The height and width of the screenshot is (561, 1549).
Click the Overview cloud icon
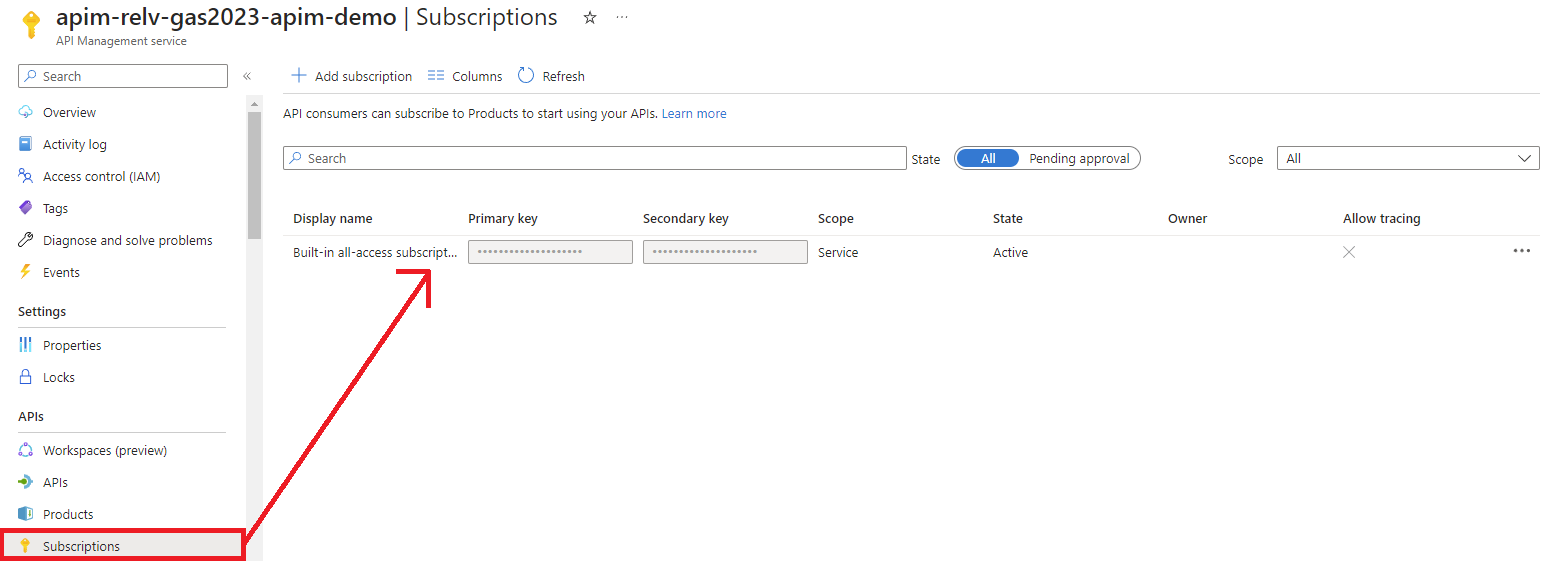coord(26,112)
